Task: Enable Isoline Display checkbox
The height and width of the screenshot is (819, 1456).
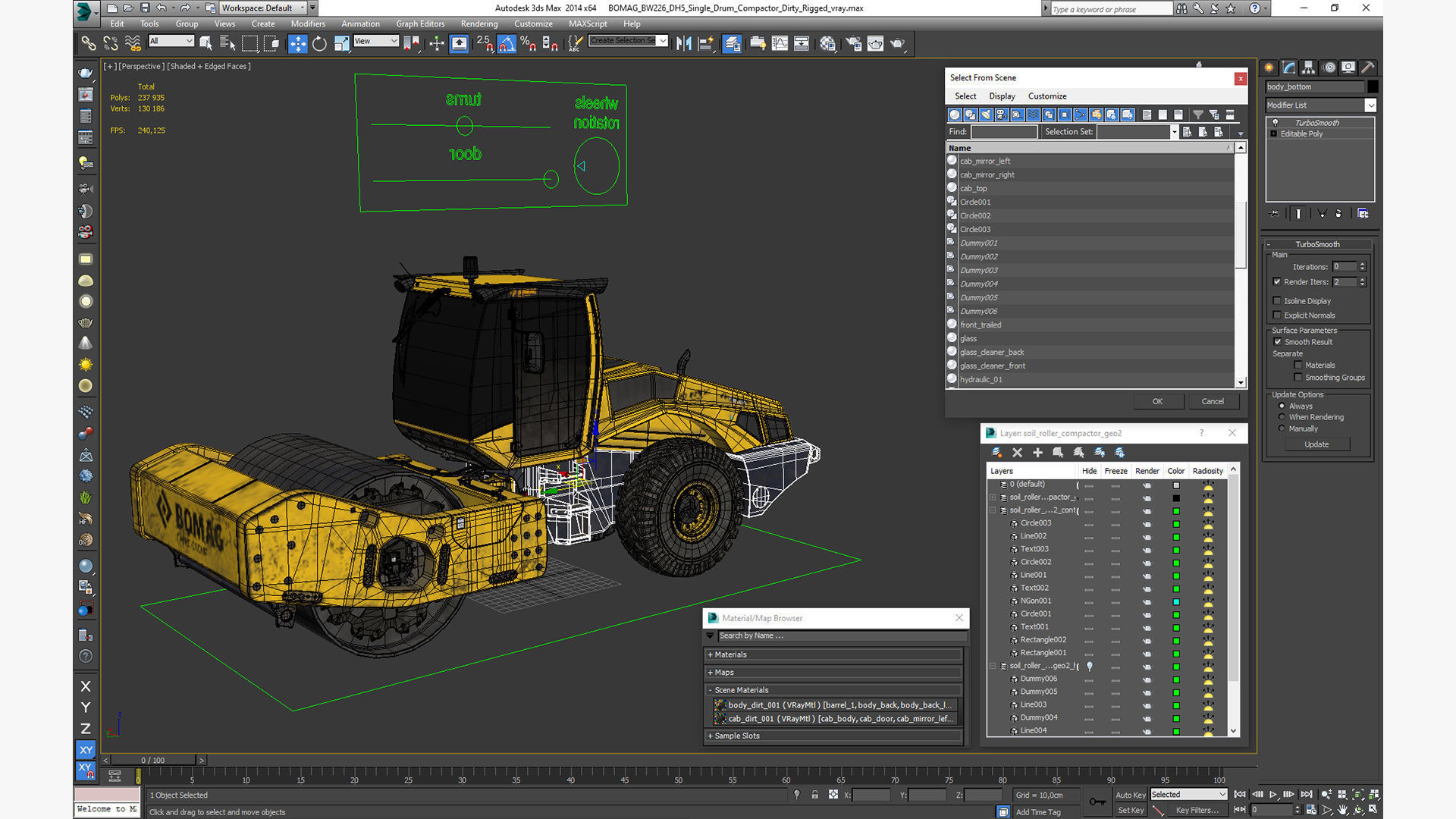Action: coord(1277,301)
